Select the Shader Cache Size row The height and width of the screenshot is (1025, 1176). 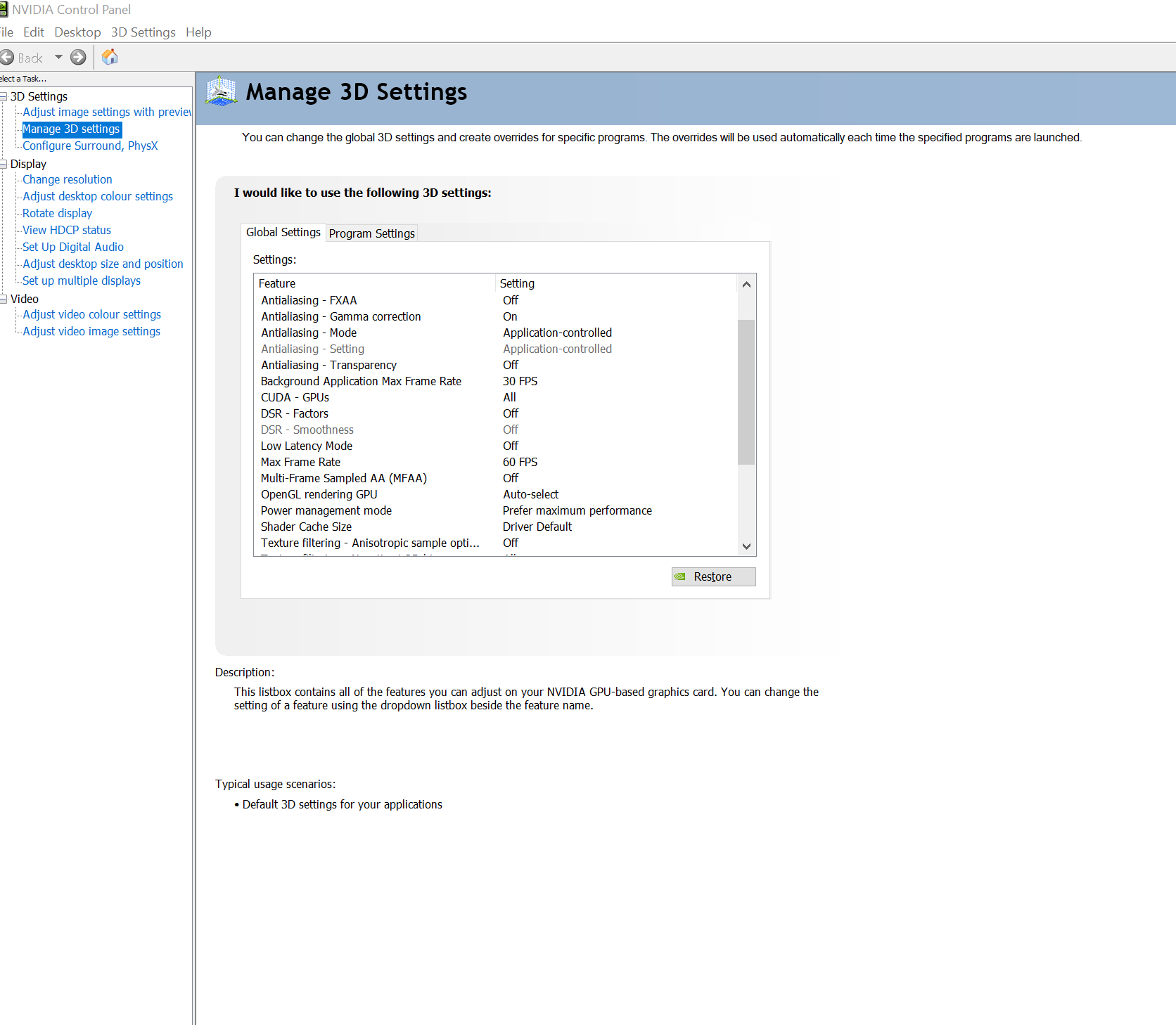click(x=497, y=527)
